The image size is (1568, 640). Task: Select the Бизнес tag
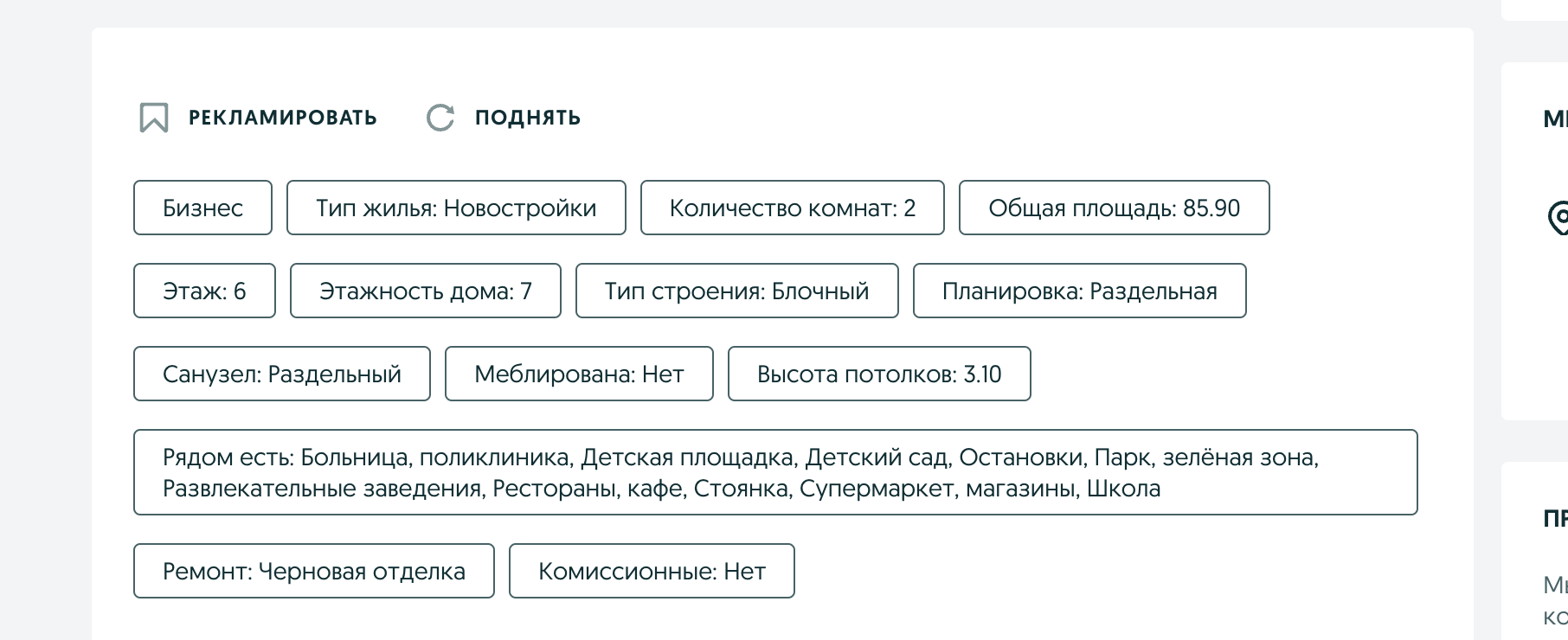point(202,208)
